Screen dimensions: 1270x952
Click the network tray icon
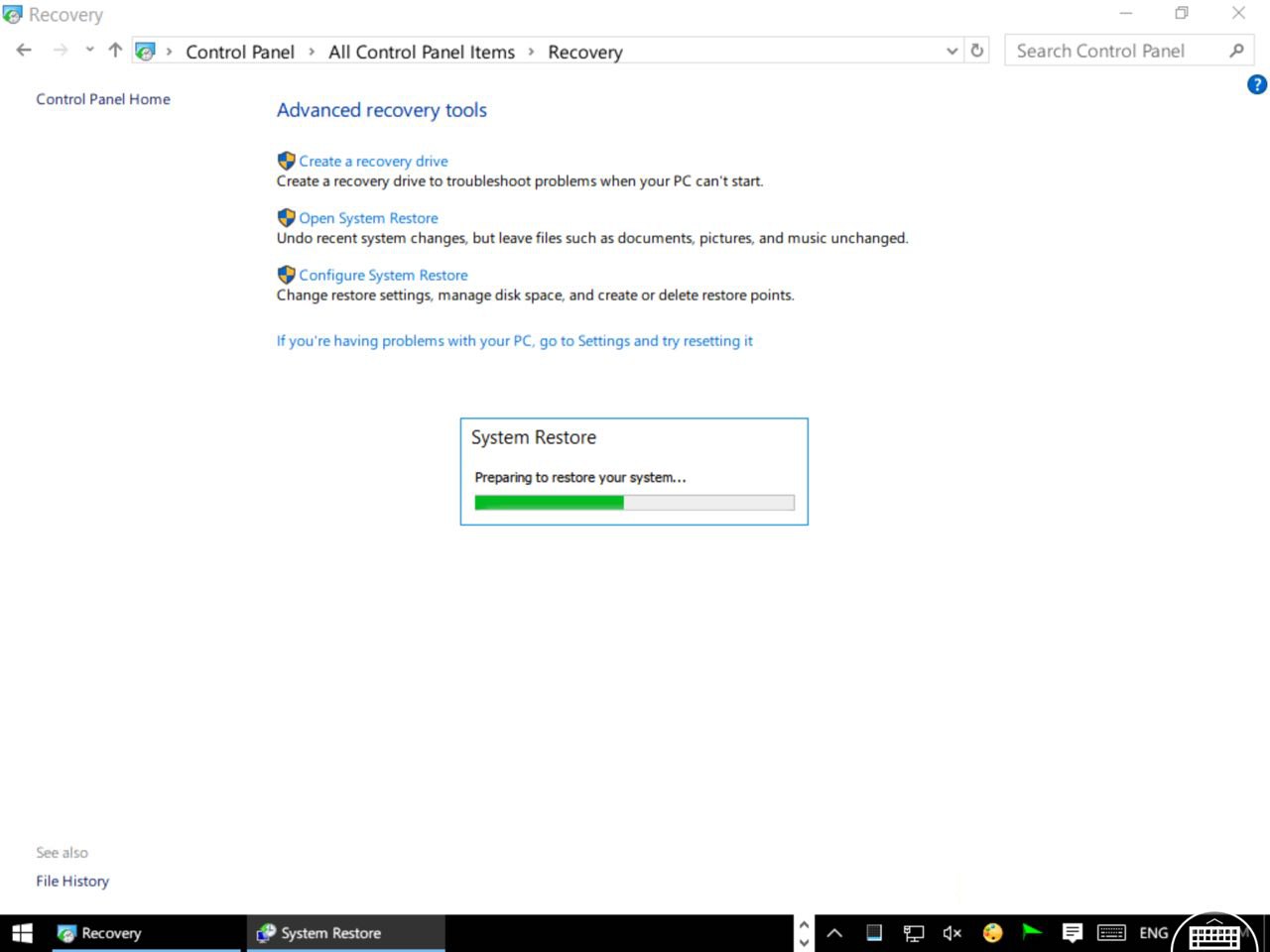tap(913, 933)
